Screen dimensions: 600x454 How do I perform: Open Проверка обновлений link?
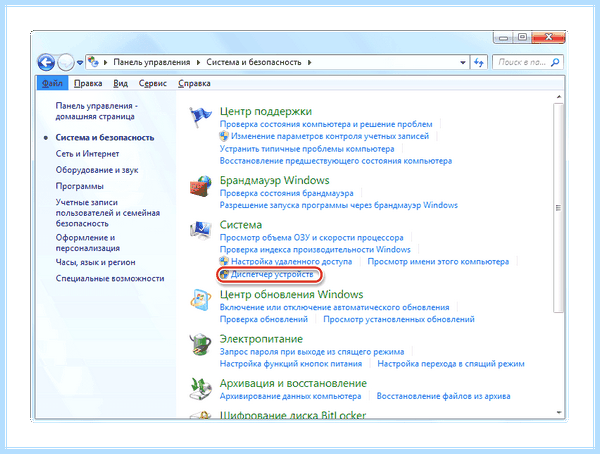coord(264,319)
